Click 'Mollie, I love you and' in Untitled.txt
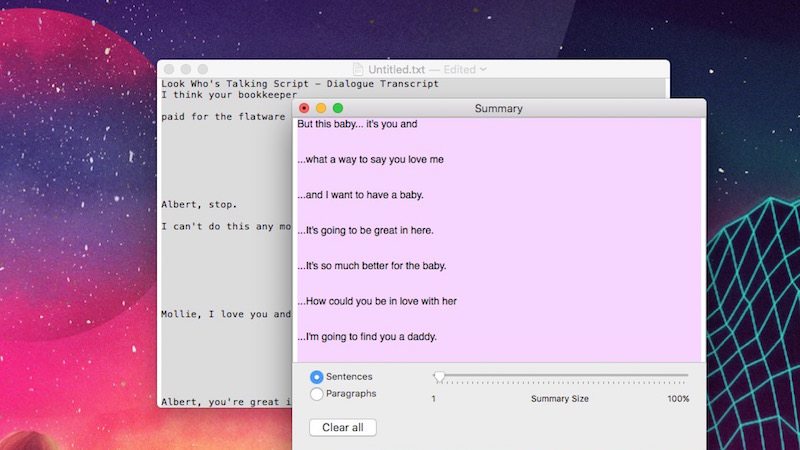800x450 pixels. pos(226,314)
